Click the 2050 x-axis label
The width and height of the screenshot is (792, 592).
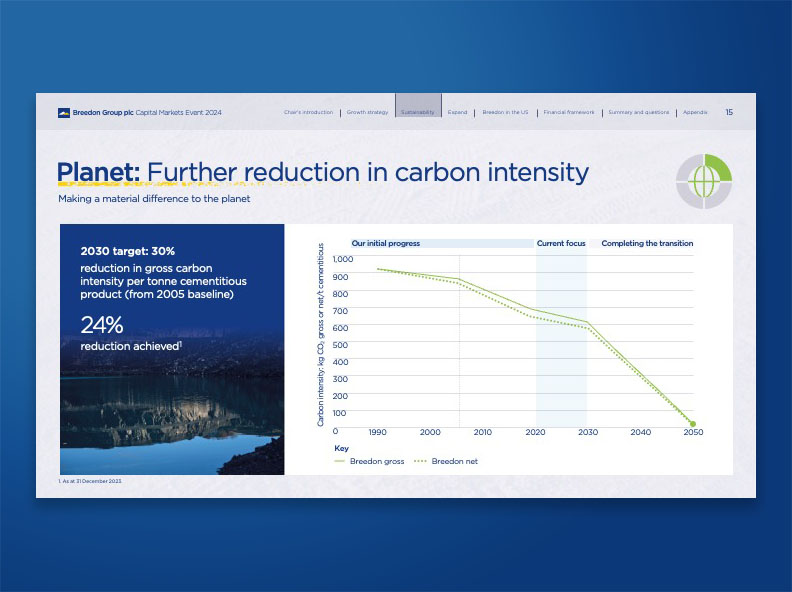[694, 432]
